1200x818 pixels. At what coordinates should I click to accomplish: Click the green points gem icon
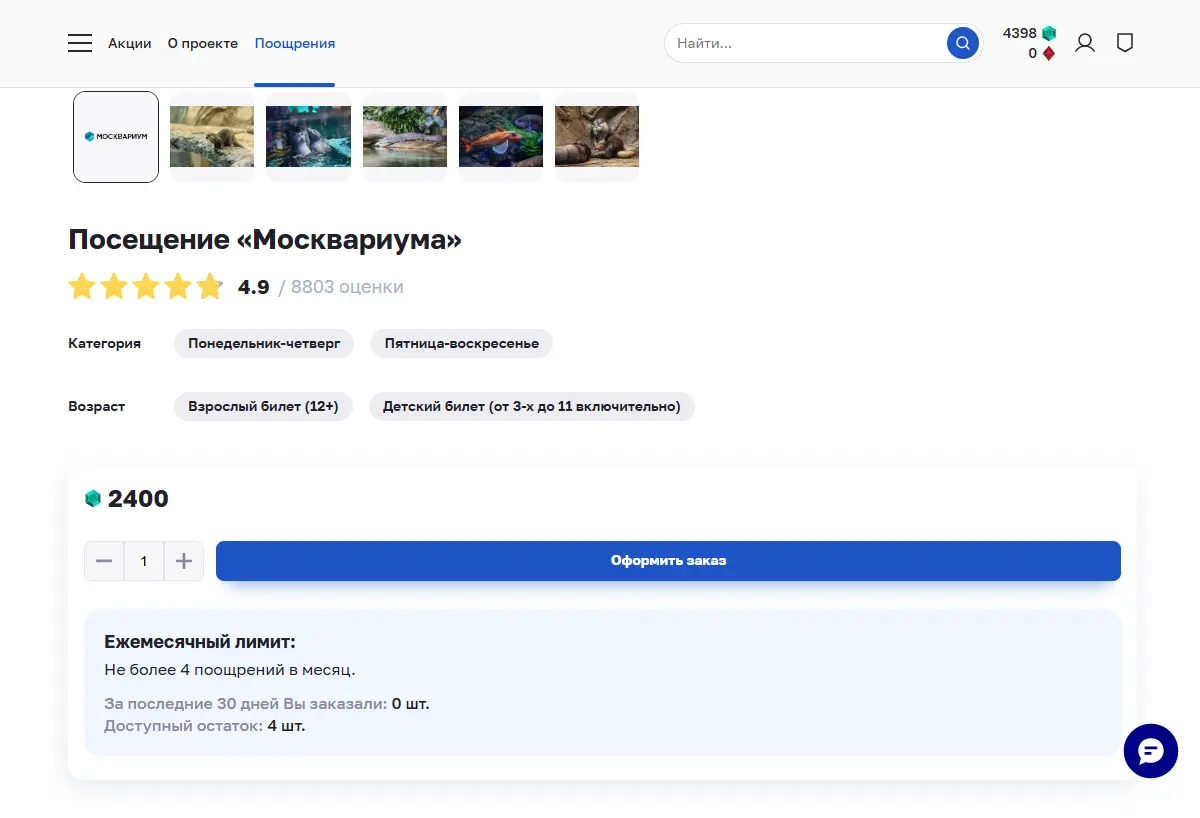tap(1049, 33)
